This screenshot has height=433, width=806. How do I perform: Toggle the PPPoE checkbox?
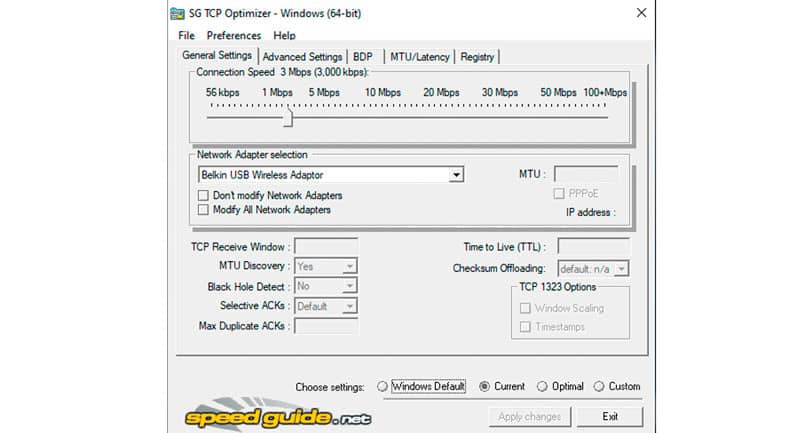[x=559, y=194]
